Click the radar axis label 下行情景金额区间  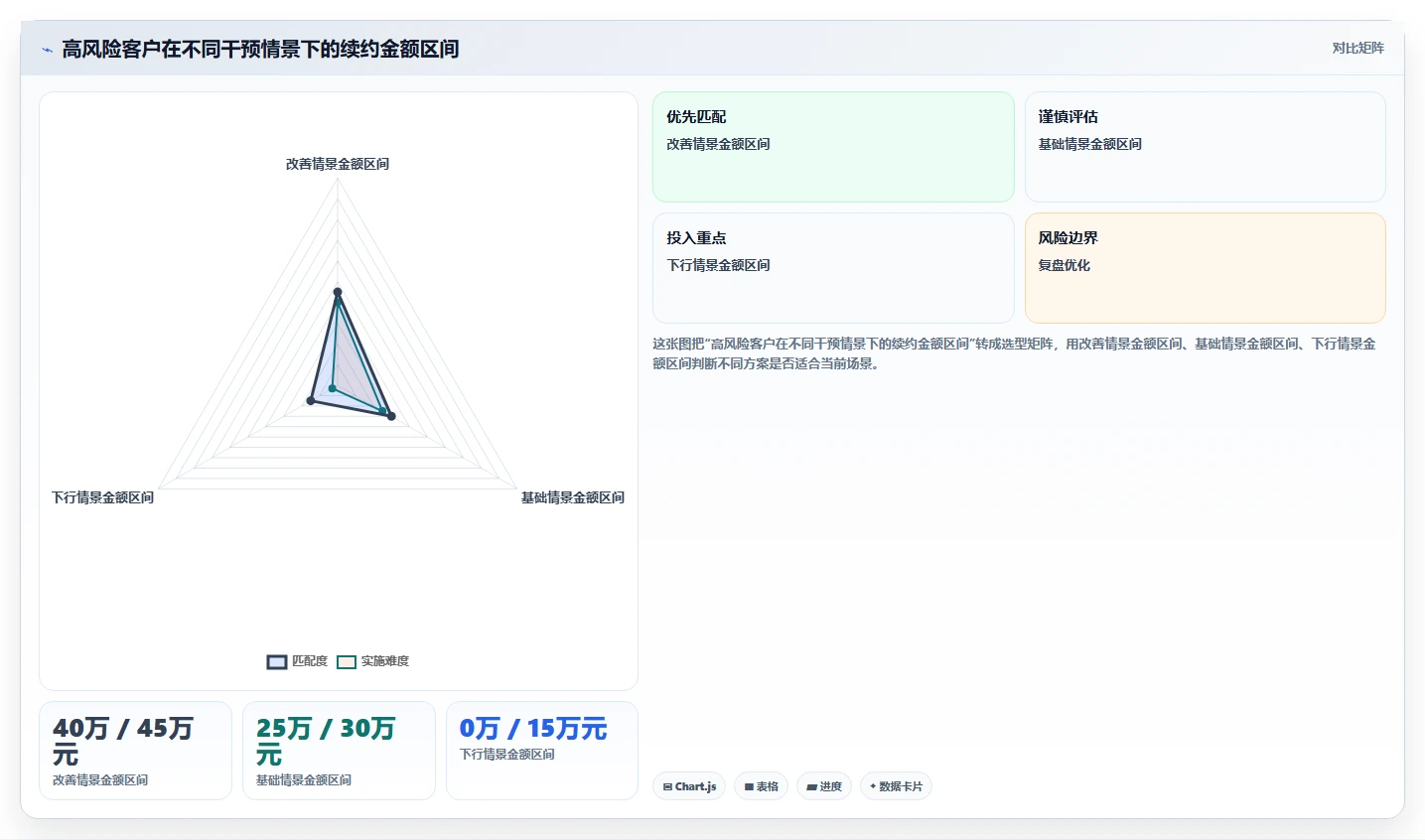click(103, 497)
